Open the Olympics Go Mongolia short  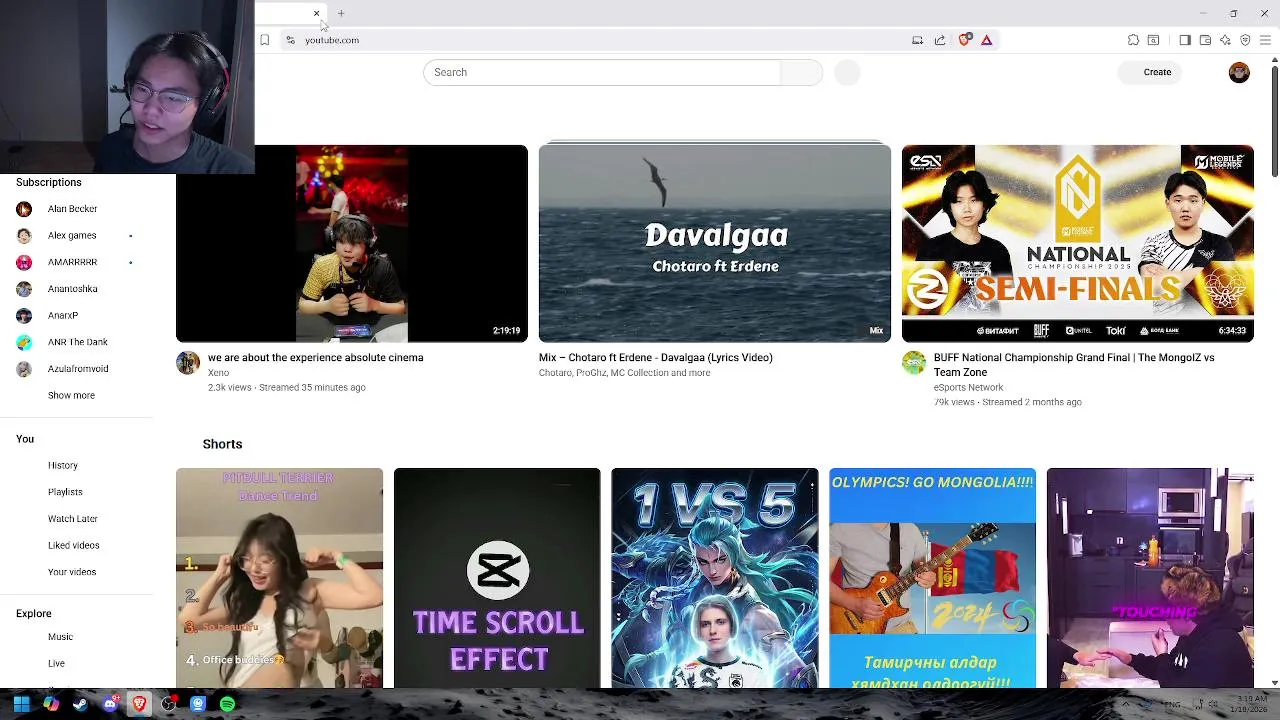point(932,578)
